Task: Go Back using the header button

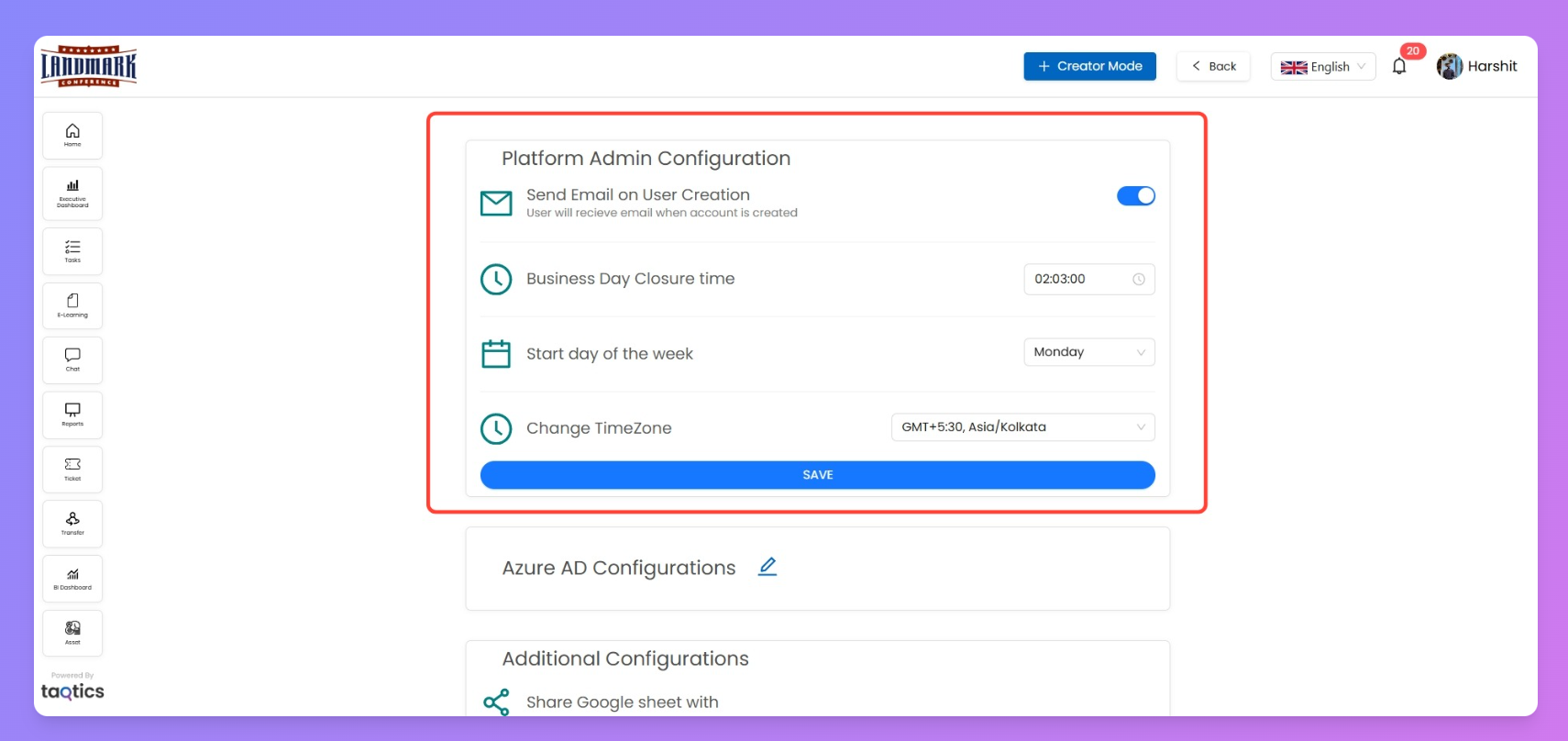Action: pos(1213,66)
